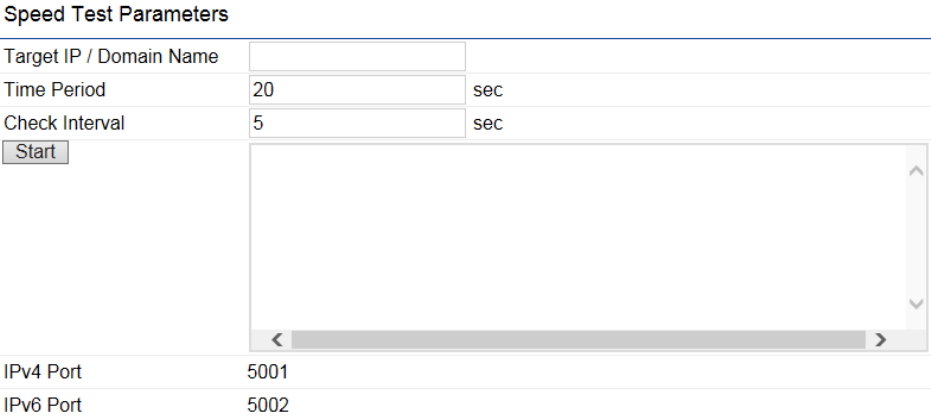Click the Target IP / Domain Name field
This screenshot has width=931, height=419.
click(357, 57)
